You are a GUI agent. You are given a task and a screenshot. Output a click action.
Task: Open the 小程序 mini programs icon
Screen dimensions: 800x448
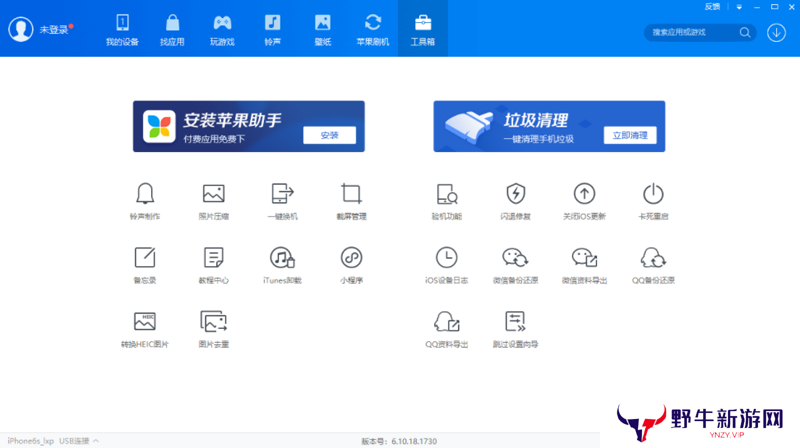pyautogui.click(x=351, y=258)
